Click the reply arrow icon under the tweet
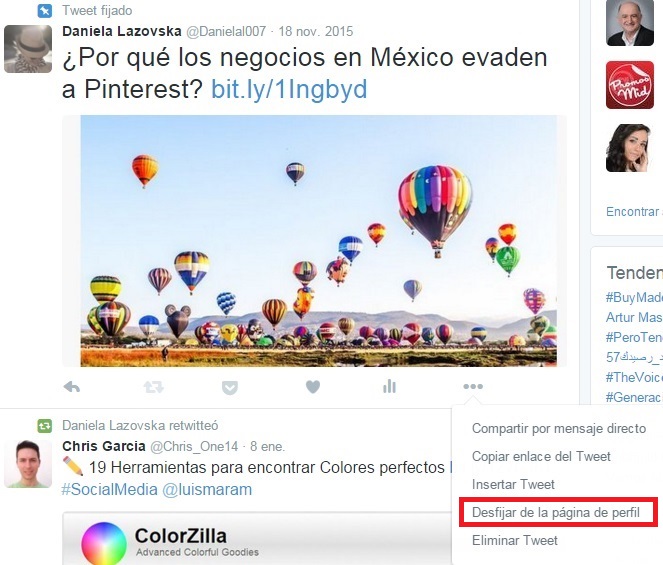Image resolution: width=663 pixels, height=565 pixels. point(71,387)
